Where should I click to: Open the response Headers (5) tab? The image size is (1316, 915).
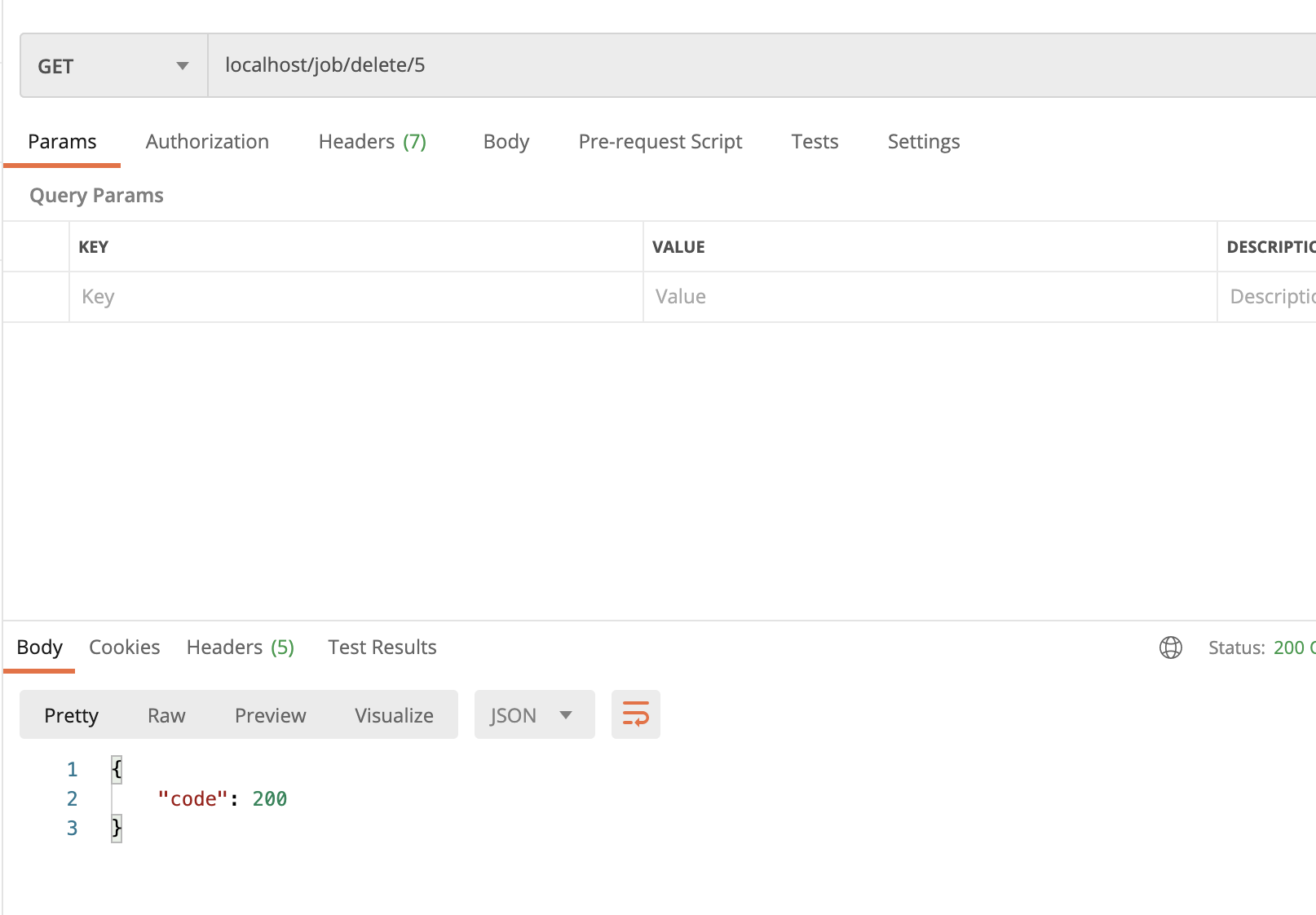point(241,648)
